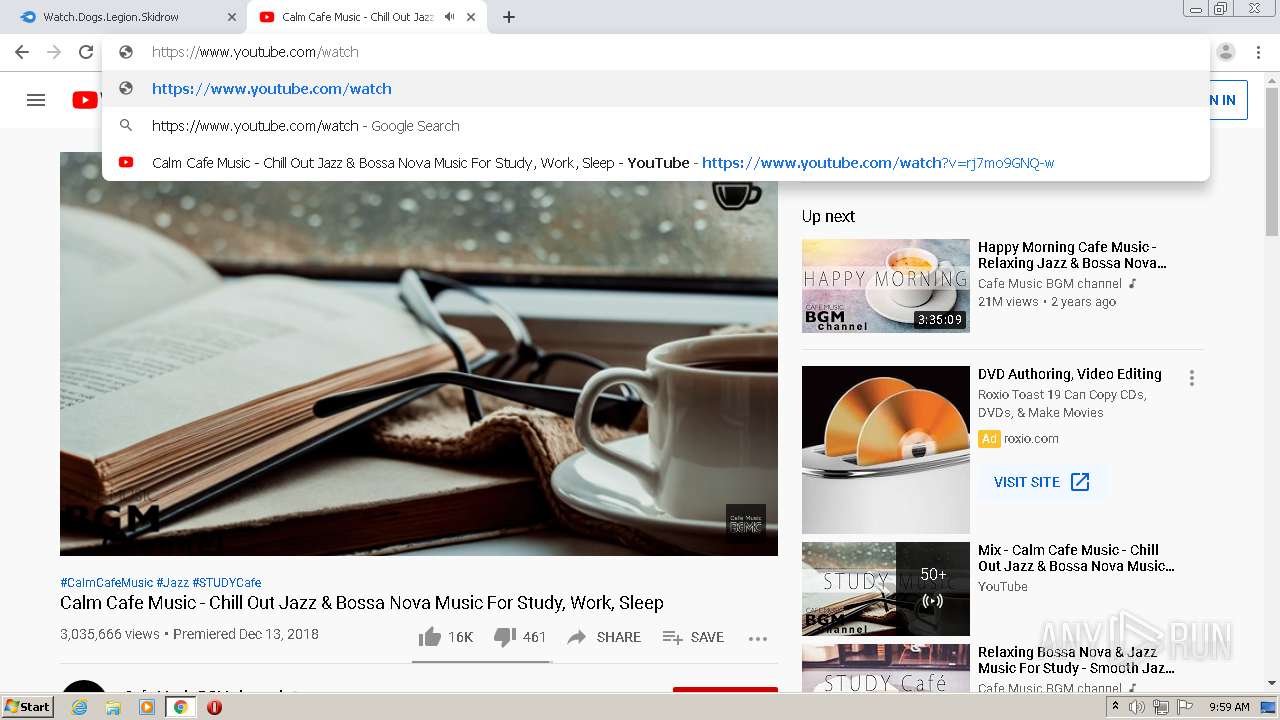The image size is (1280, 720).
Task: Open media player taskbar icon
Action: 147,707
